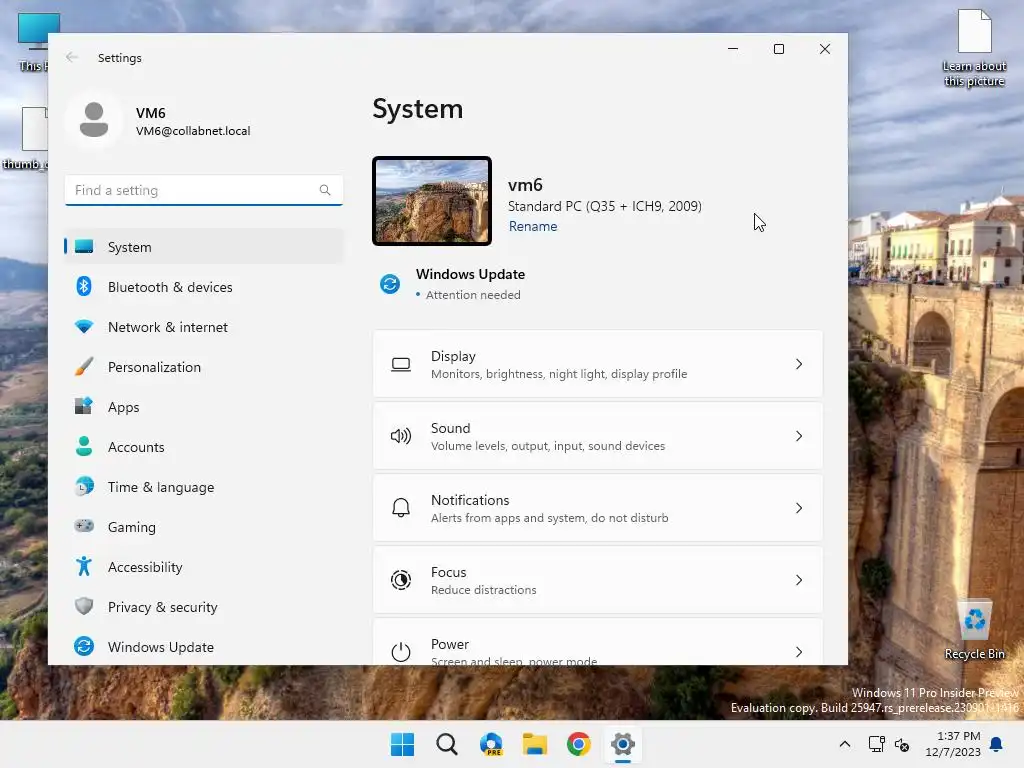This screenshot has width=1024, height=768.
Task: Click the network tray icon
Action: (876, 744)
